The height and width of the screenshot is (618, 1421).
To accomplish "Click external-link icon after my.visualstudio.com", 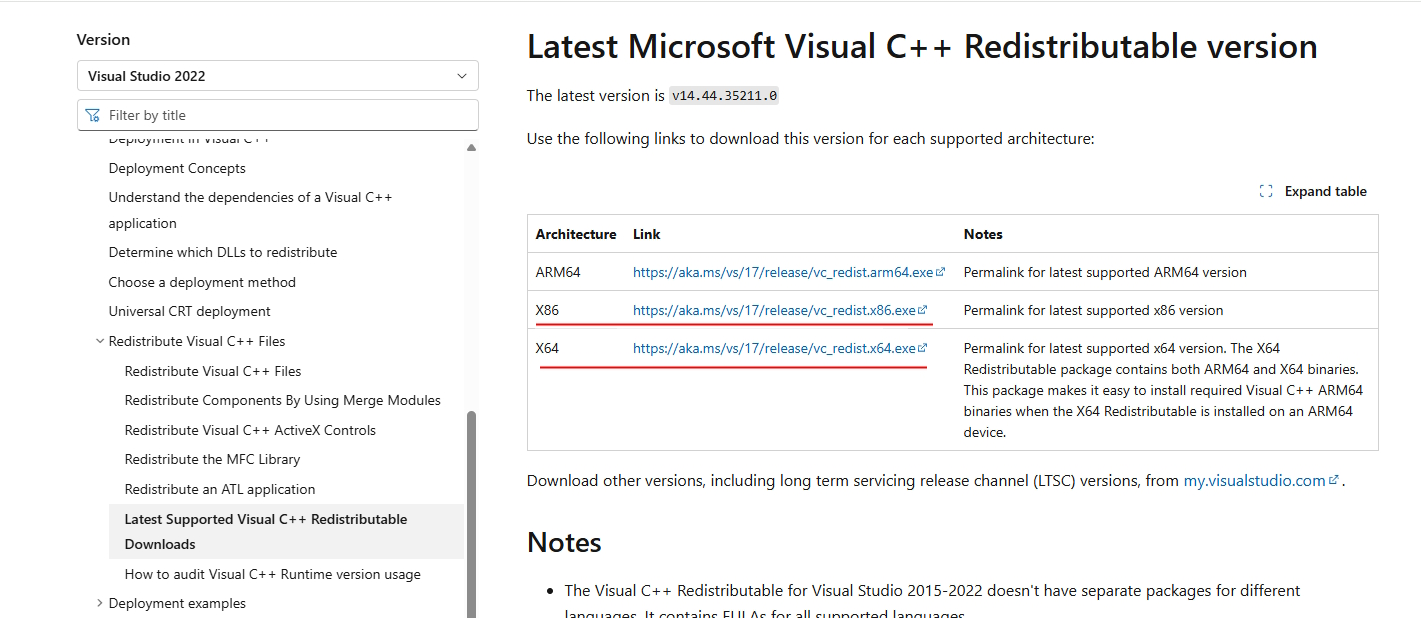I will point(1334,481).
